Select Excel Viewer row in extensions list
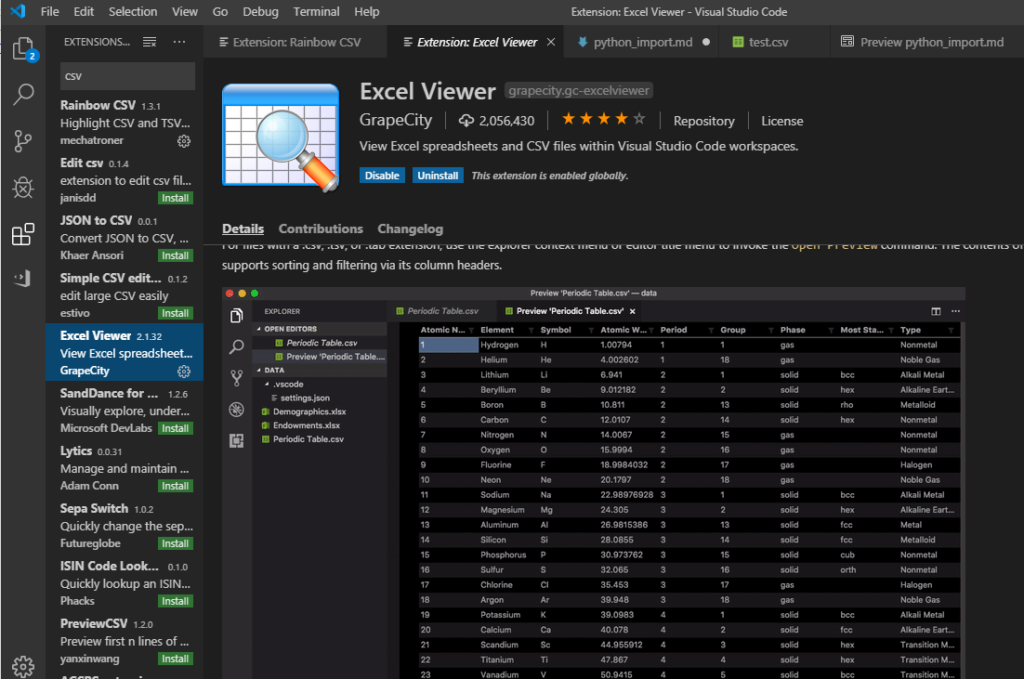The height and width of the screenshot is (679, 1024). 125,353
